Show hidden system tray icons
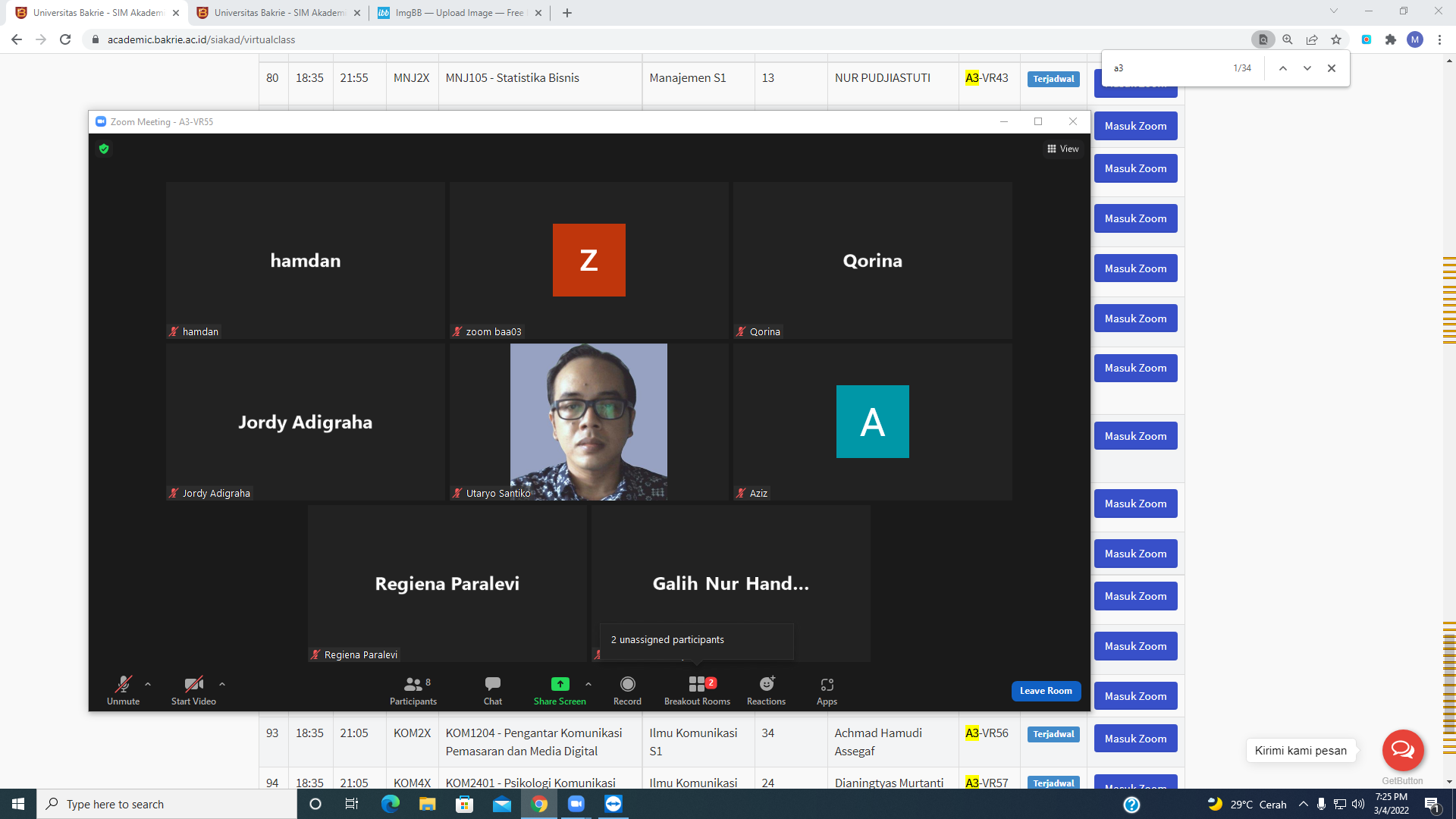 tap(1304, 804)
